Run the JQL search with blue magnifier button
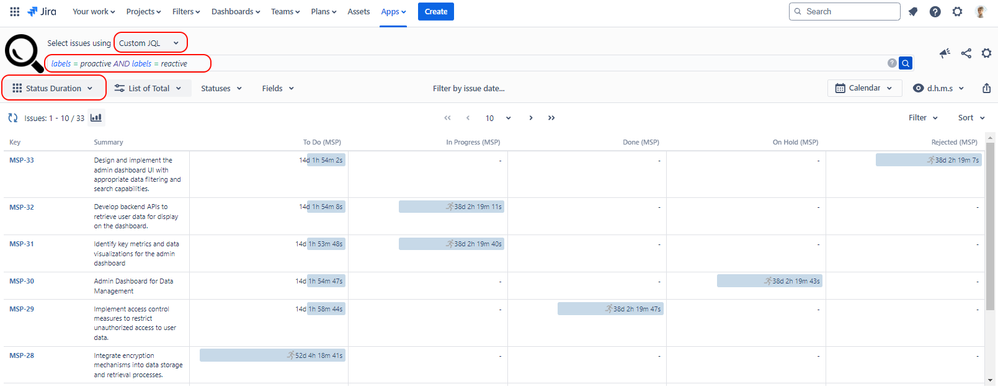This screenshot has width=998, height=389. coord(906,63)
